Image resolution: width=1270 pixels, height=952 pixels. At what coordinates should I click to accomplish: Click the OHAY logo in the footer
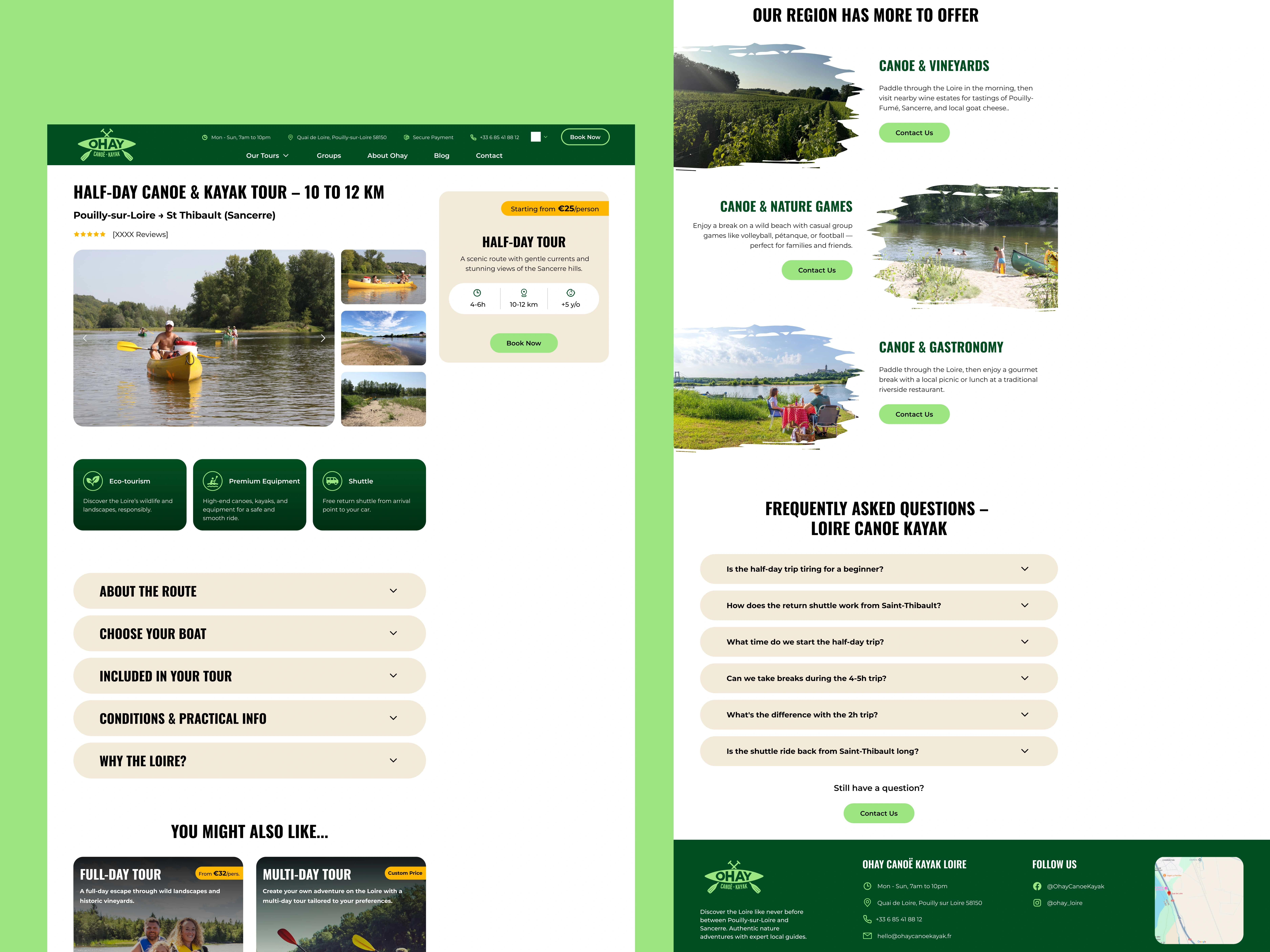click(x=734, y=877)
